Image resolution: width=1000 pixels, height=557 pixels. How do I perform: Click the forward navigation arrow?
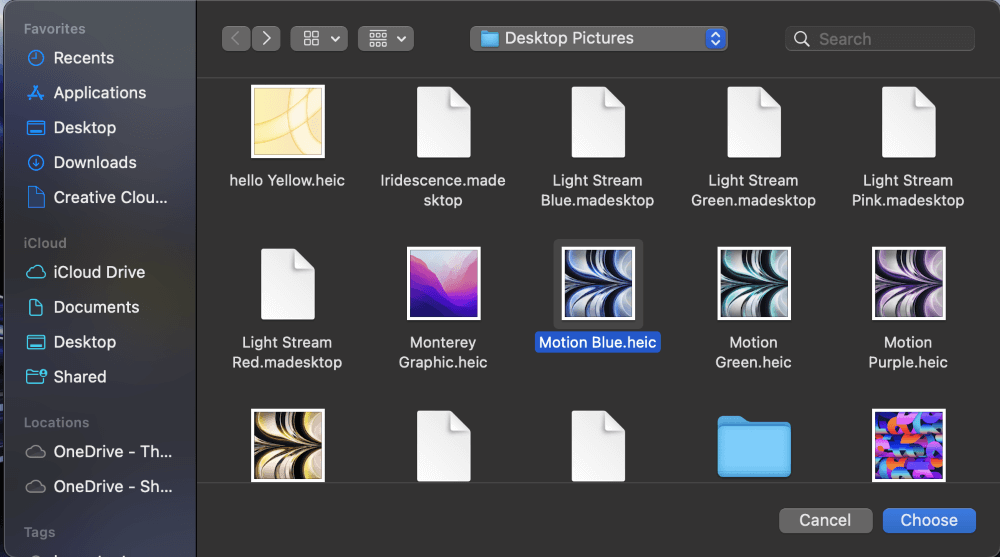(266, 39)
